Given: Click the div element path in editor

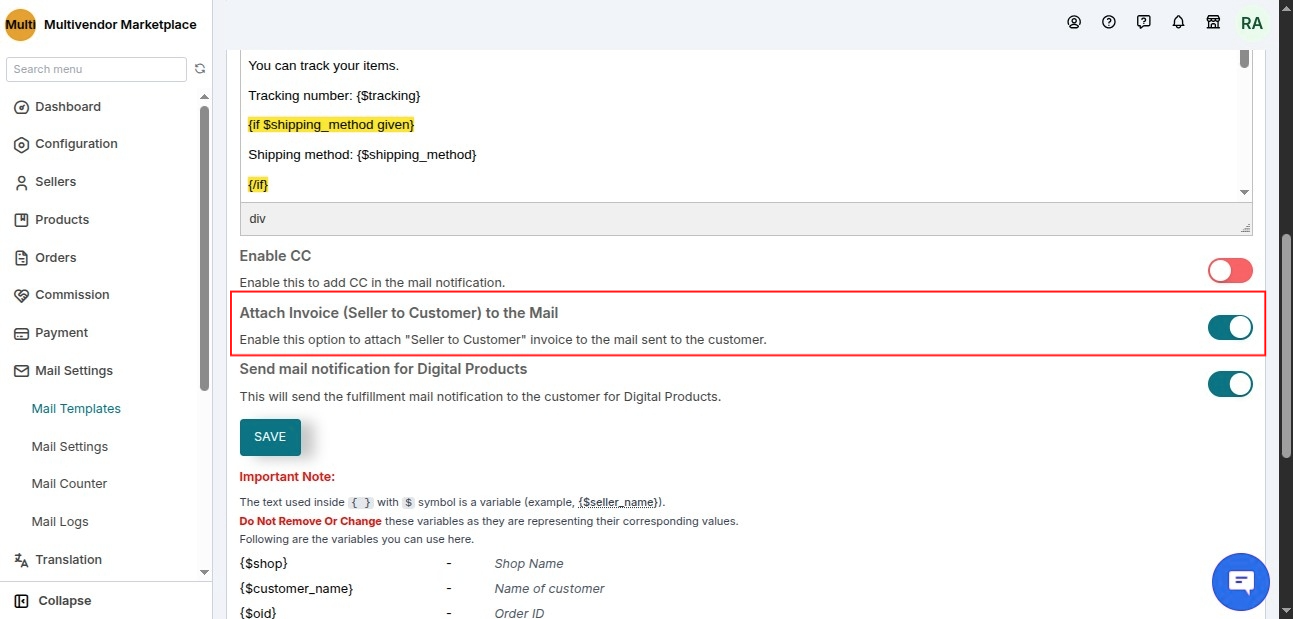Looking at the screenshot, I should 257,219.
